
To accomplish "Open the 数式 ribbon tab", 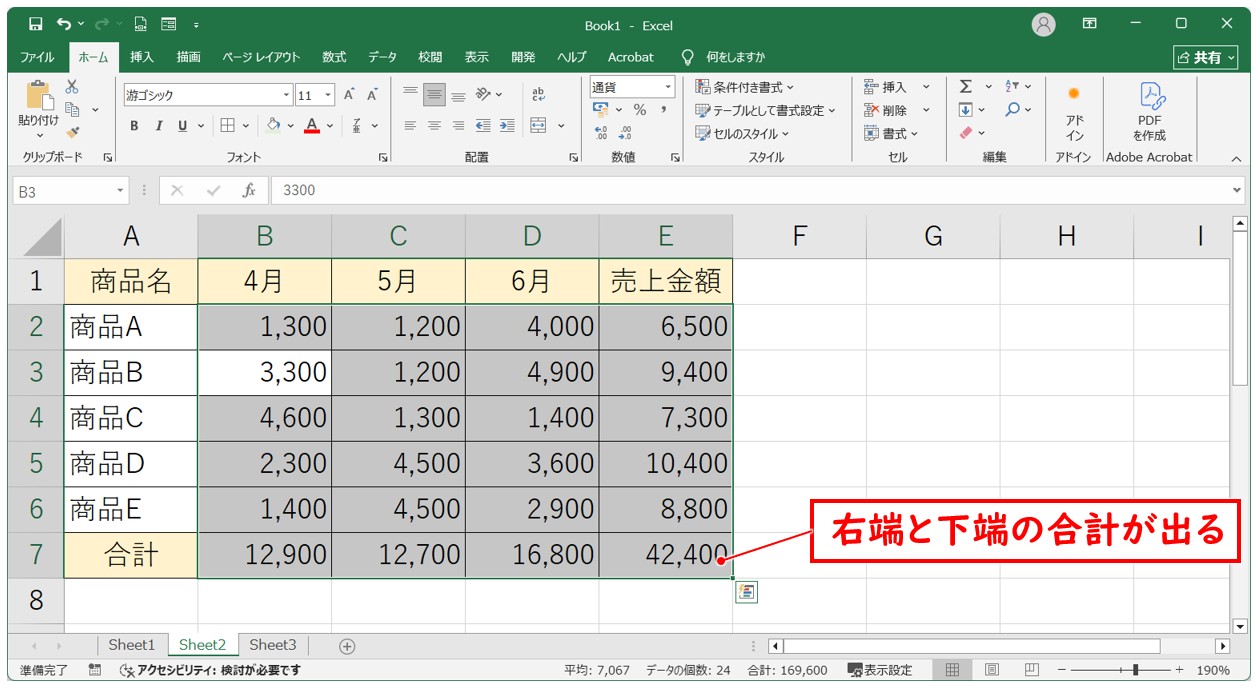I will pyautogui.click(x=334, y=57).
